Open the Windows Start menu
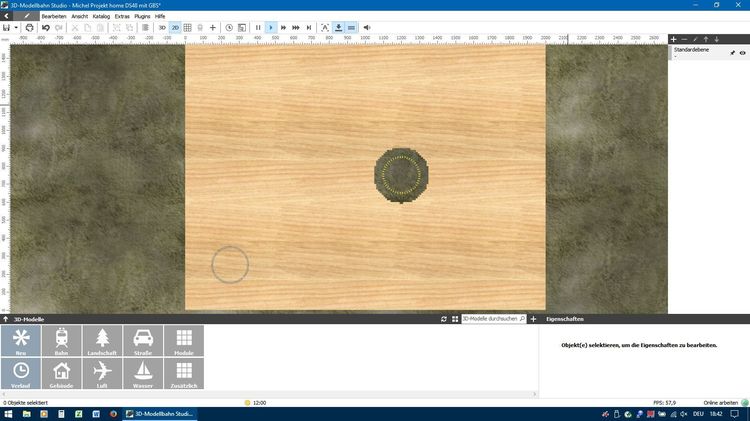 tap(8, 414)
